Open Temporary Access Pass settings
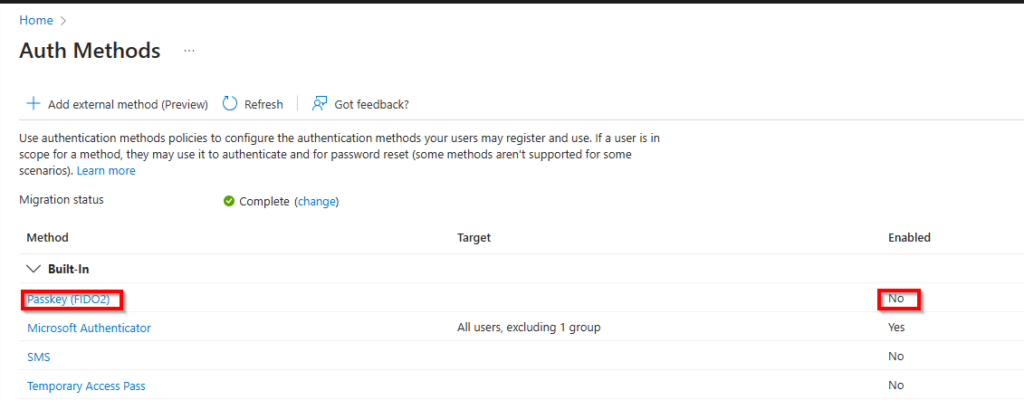 (x=87, y=385)
